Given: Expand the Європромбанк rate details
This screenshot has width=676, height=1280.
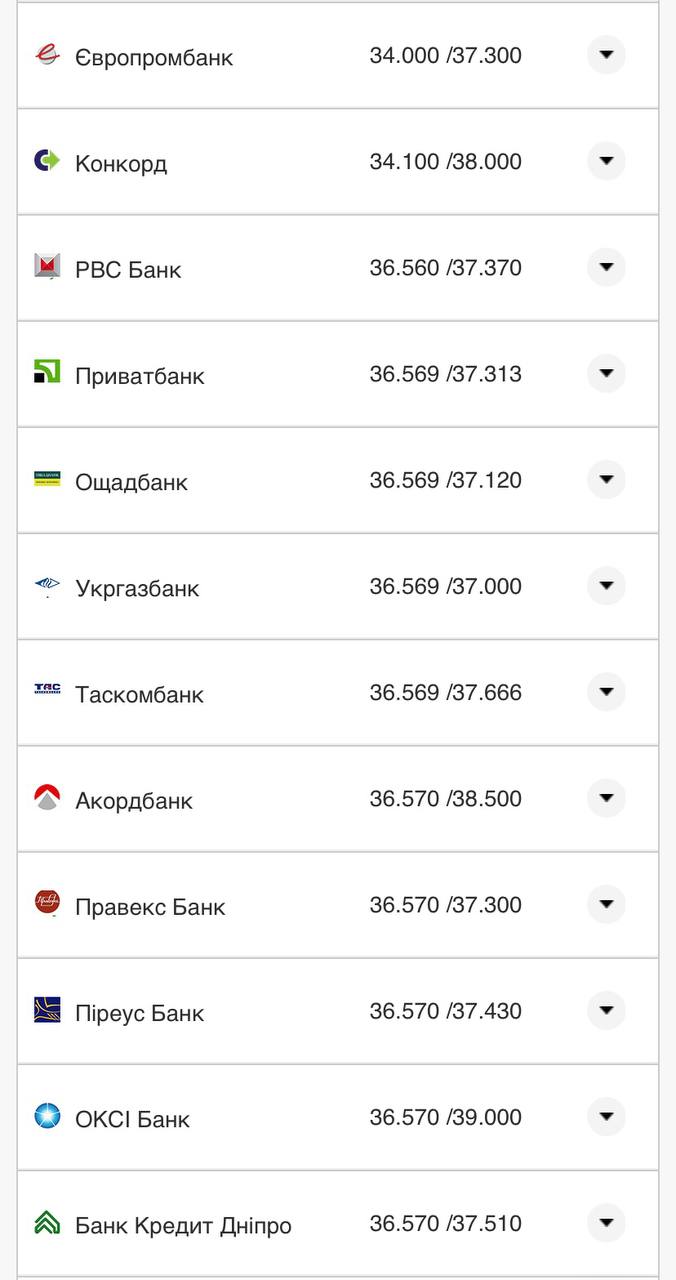Looking at the screenshot, I should click(606, 55).
